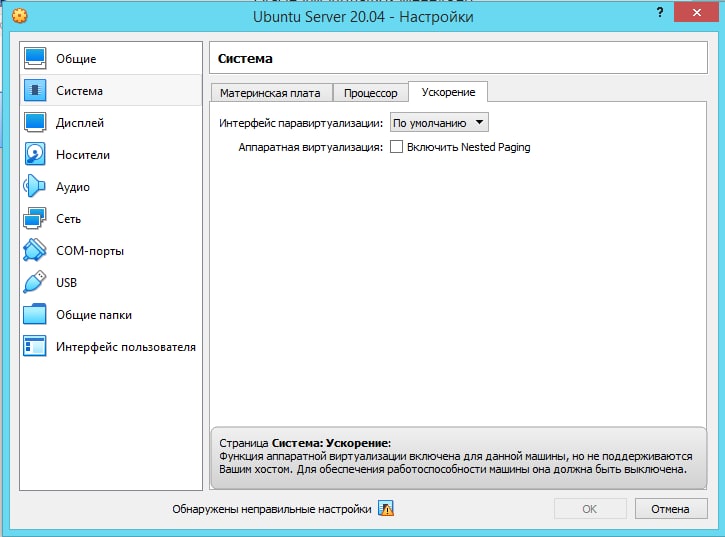Click the Система page heading
725x537 pixels.
coord(245,58)
